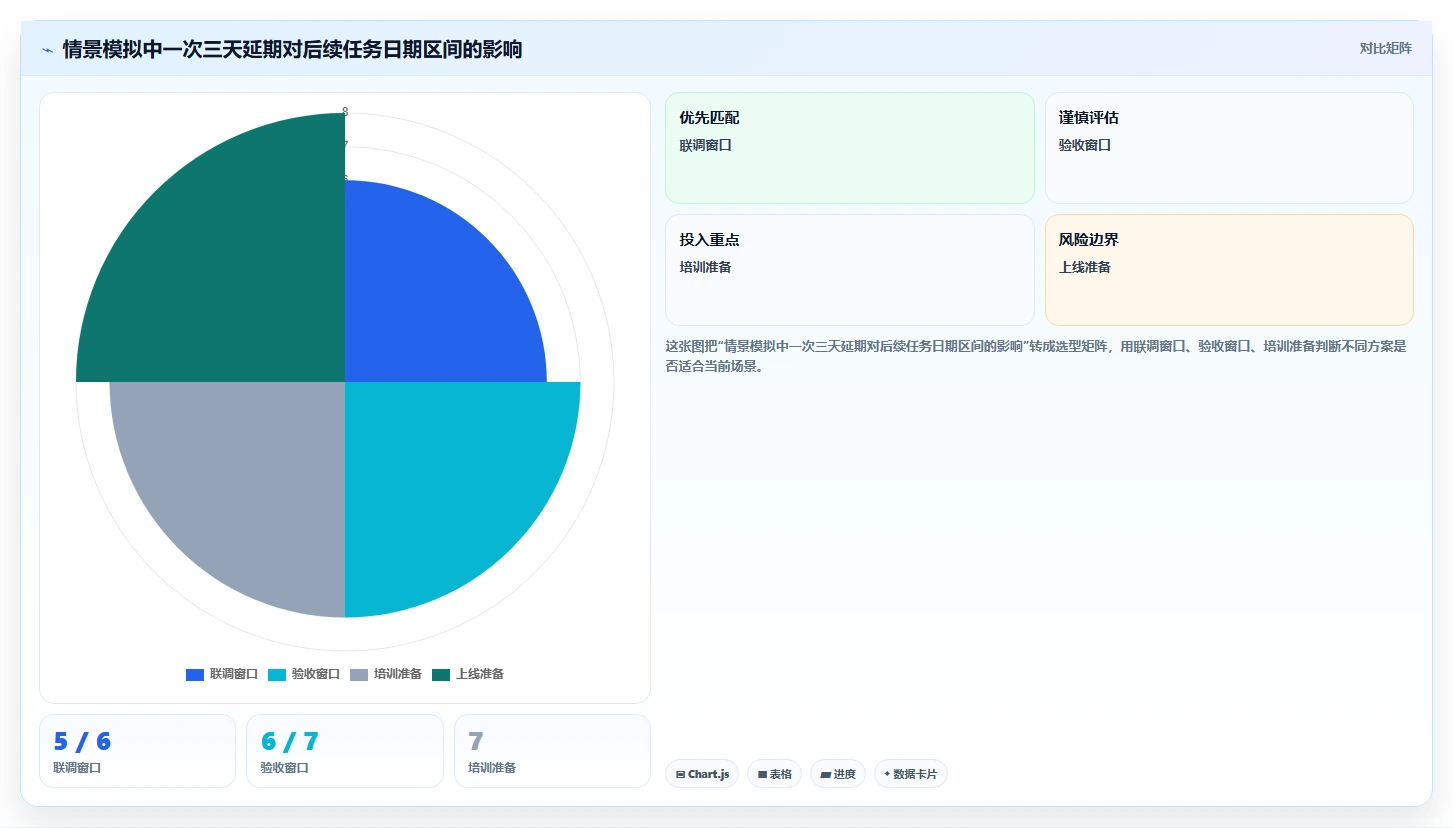Open the 投入重点 matrix card

coord(849,270)
